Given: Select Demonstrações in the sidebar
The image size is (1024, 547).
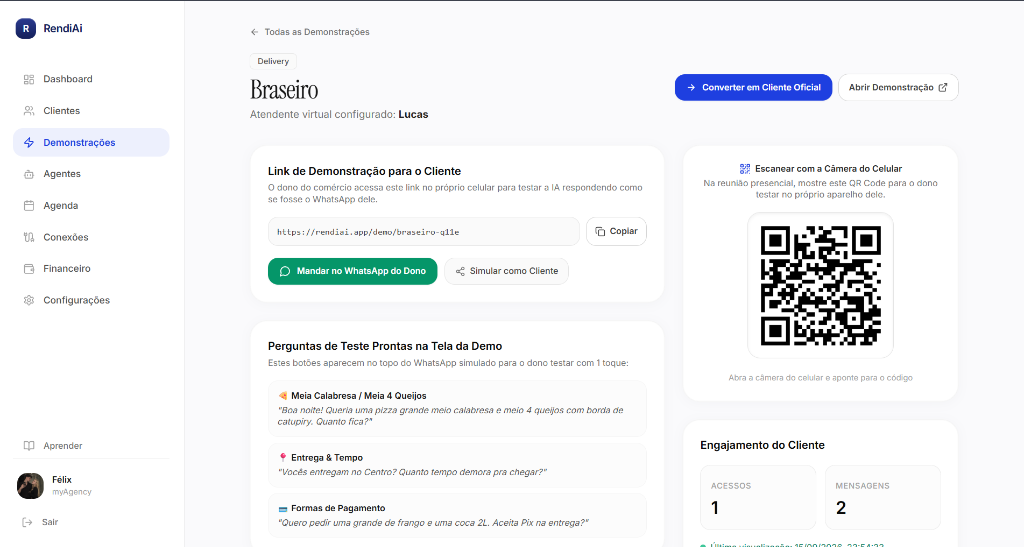Looking at the screenshot, I should (91, 142).
